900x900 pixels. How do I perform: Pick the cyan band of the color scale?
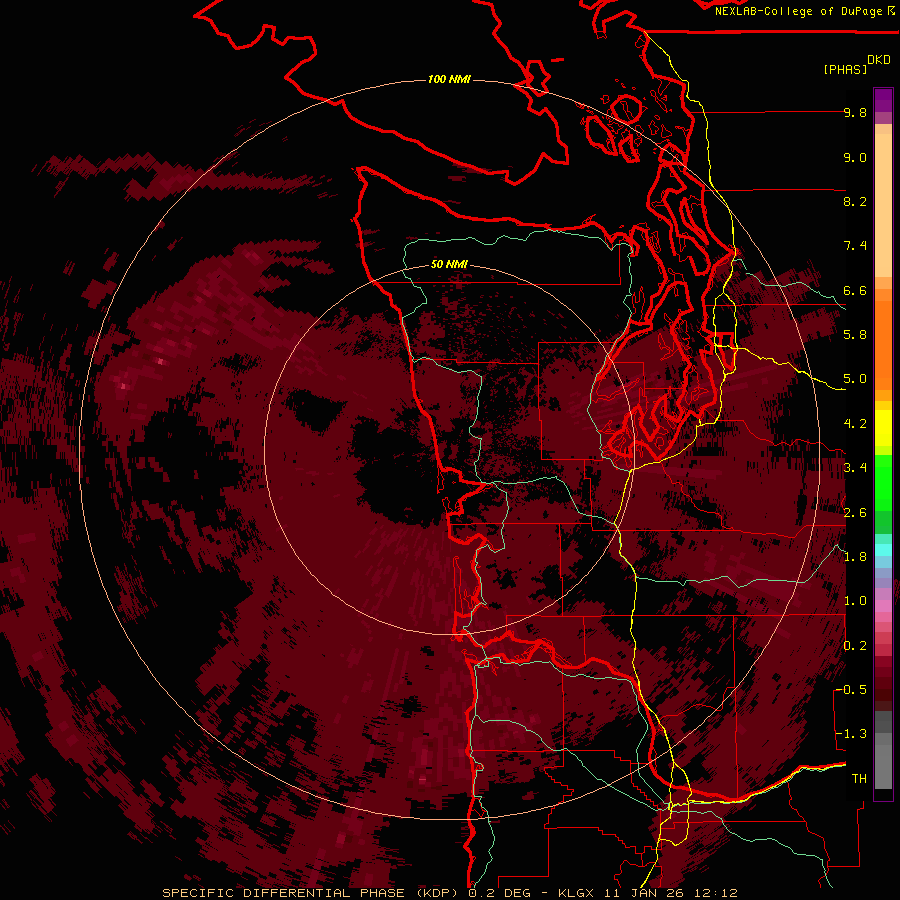click(x=883, y=550)
